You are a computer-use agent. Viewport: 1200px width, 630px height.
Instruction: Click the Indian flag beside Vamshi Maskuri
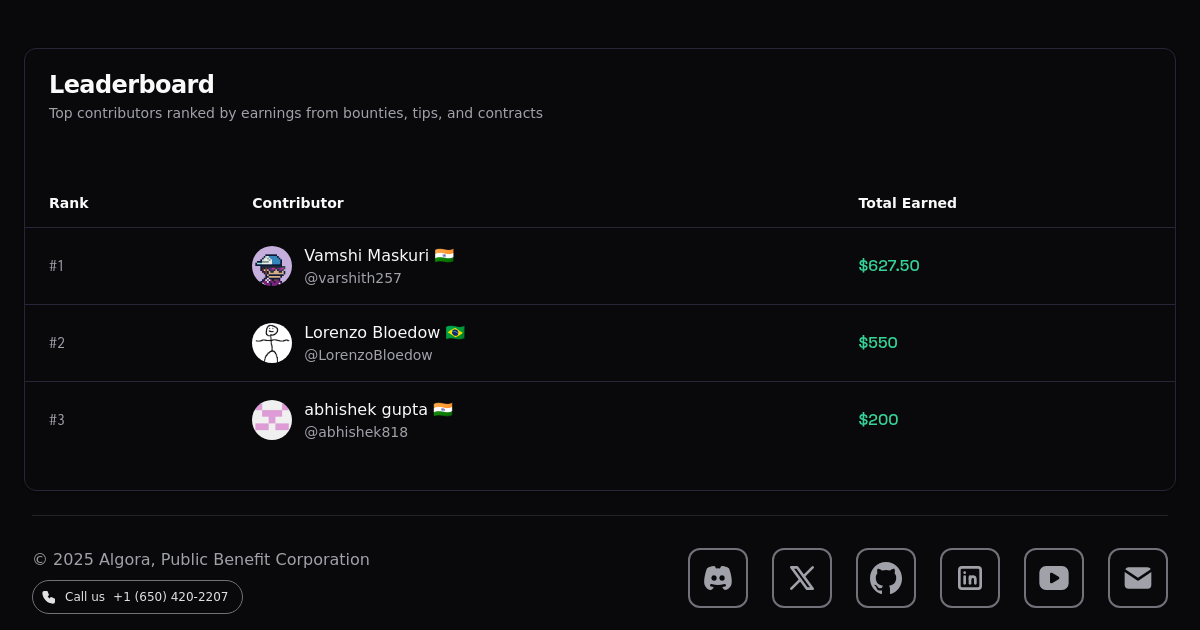pyautogui.click(x=443, y=255)
